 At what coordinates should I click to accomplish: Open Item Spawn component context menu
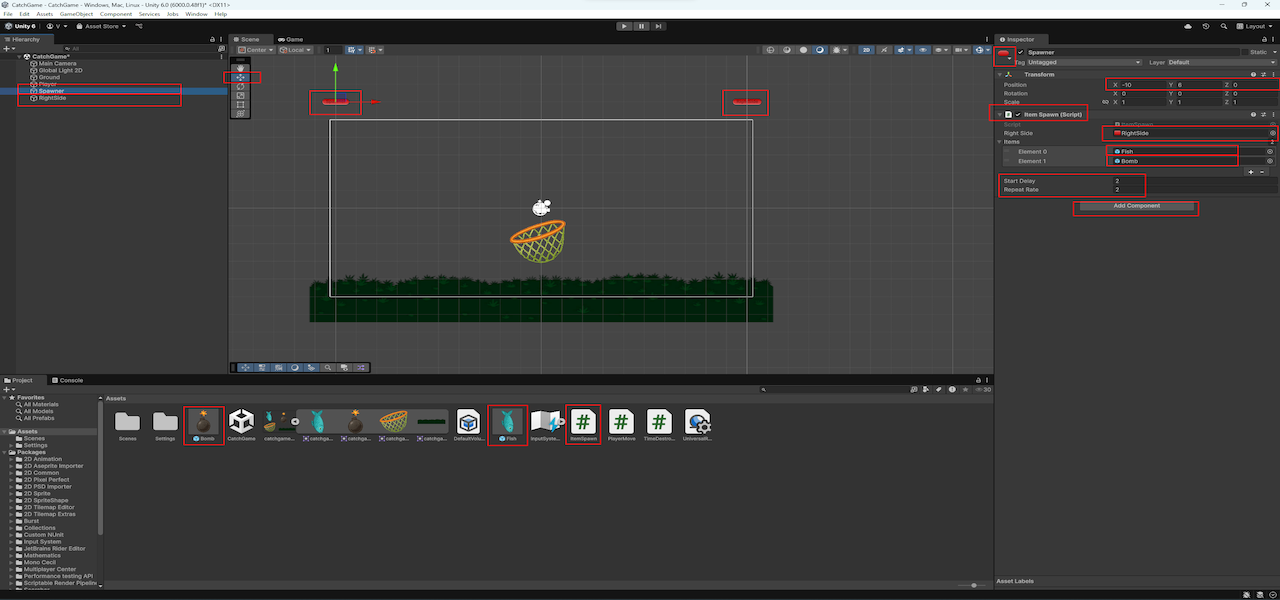(x=1272, y=114)
